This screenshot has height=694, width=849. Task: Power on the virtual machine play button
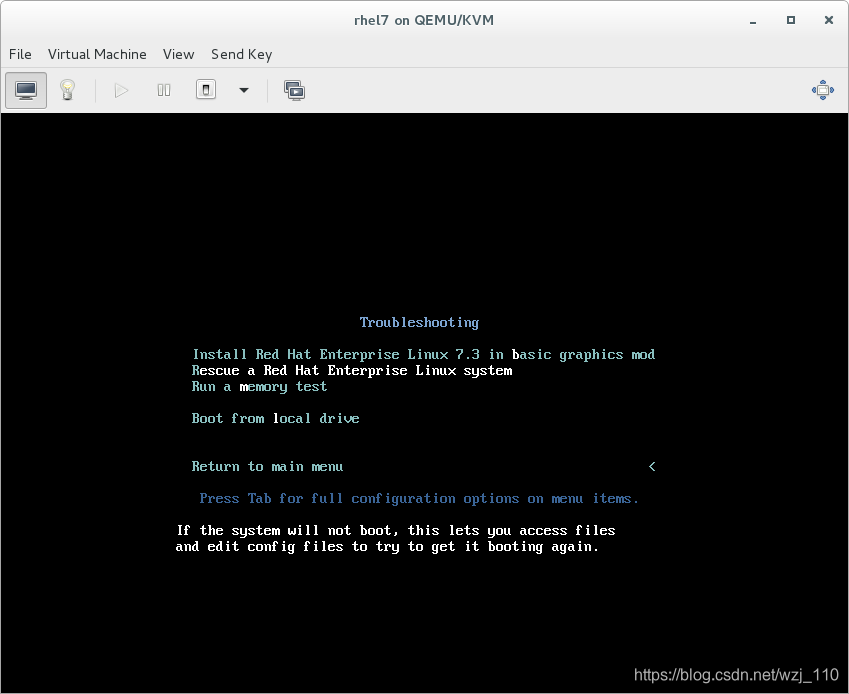point(121,90)
